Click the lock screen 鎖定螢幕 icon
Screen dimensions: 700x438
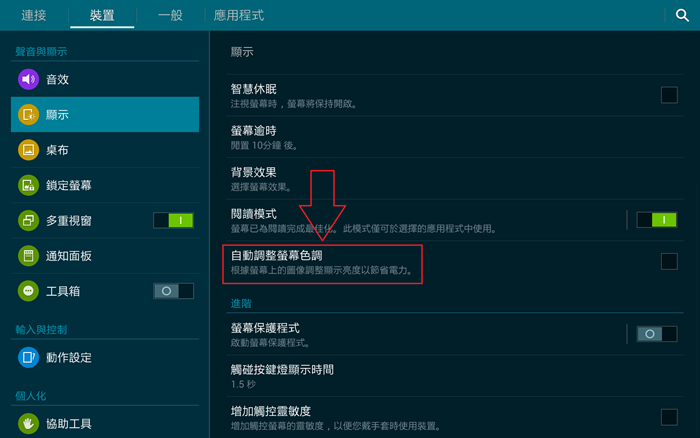[x=28, y=185]
